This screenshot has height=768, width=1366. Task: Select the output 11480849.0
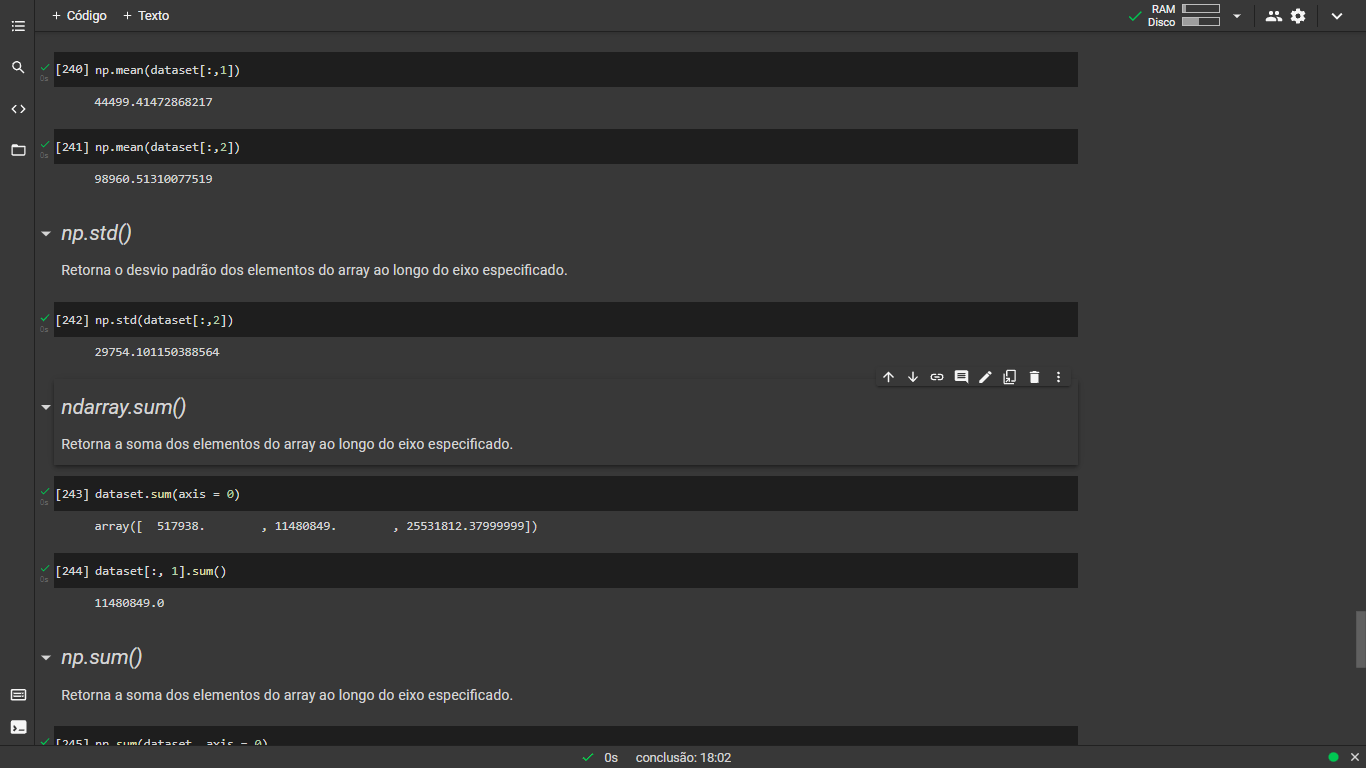coord(129,603)
